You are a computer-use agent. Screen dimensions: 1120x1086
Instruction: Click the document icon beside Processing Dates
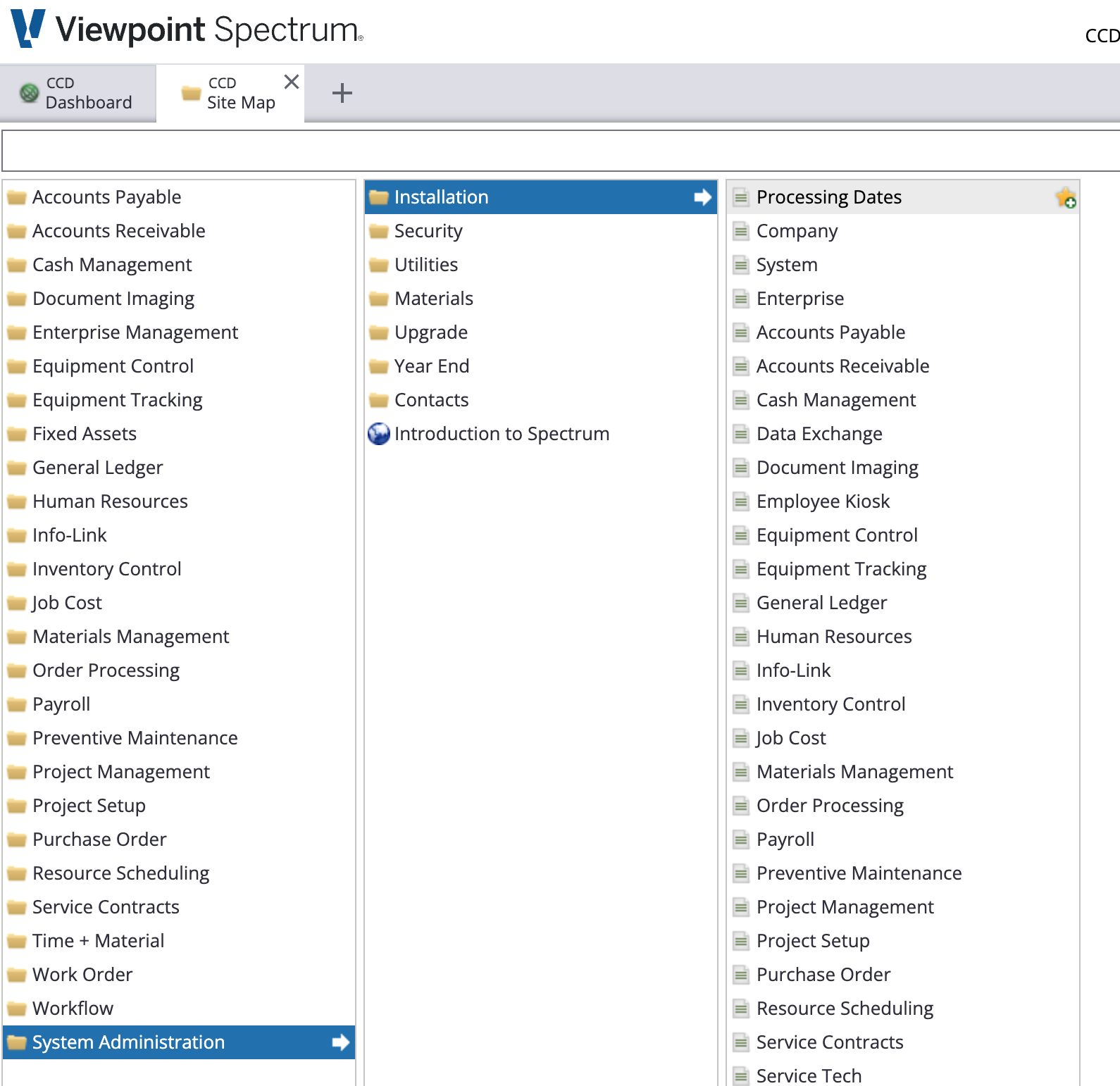pyautogui.click(x=741, y=197)
